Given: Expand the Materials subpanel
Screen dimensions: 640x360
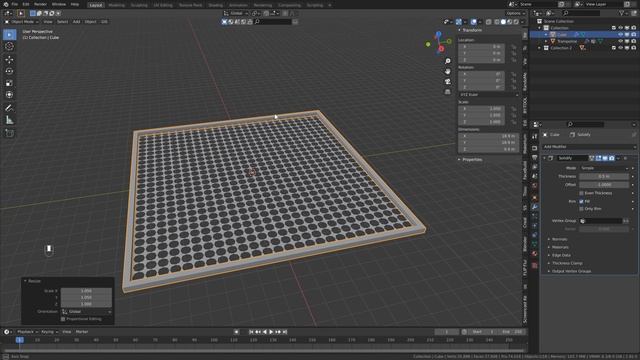Looking at the screenshot, I should tap(560, 247).
